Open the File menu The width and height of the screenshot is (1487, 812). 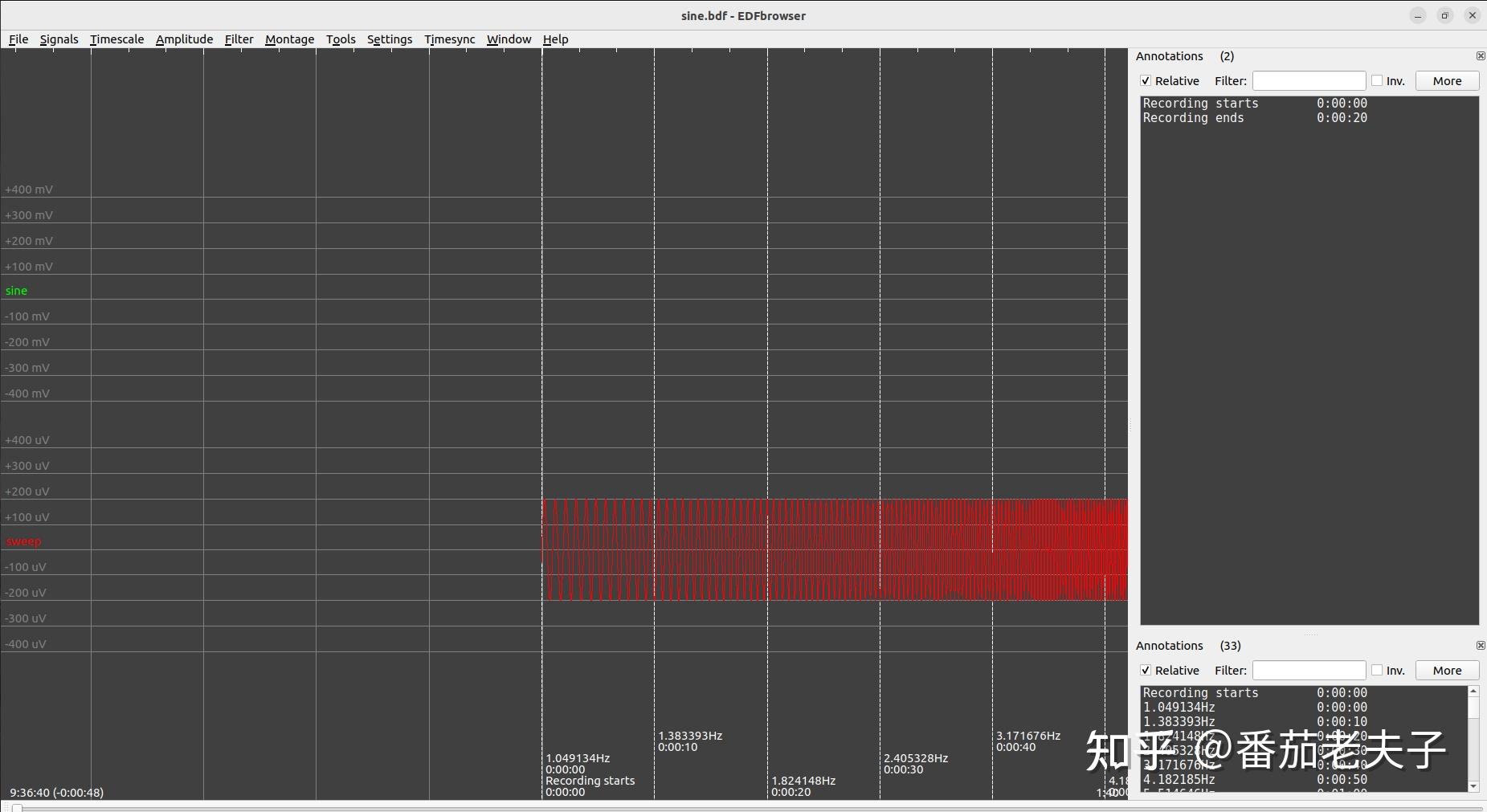(x=18, y=39)
